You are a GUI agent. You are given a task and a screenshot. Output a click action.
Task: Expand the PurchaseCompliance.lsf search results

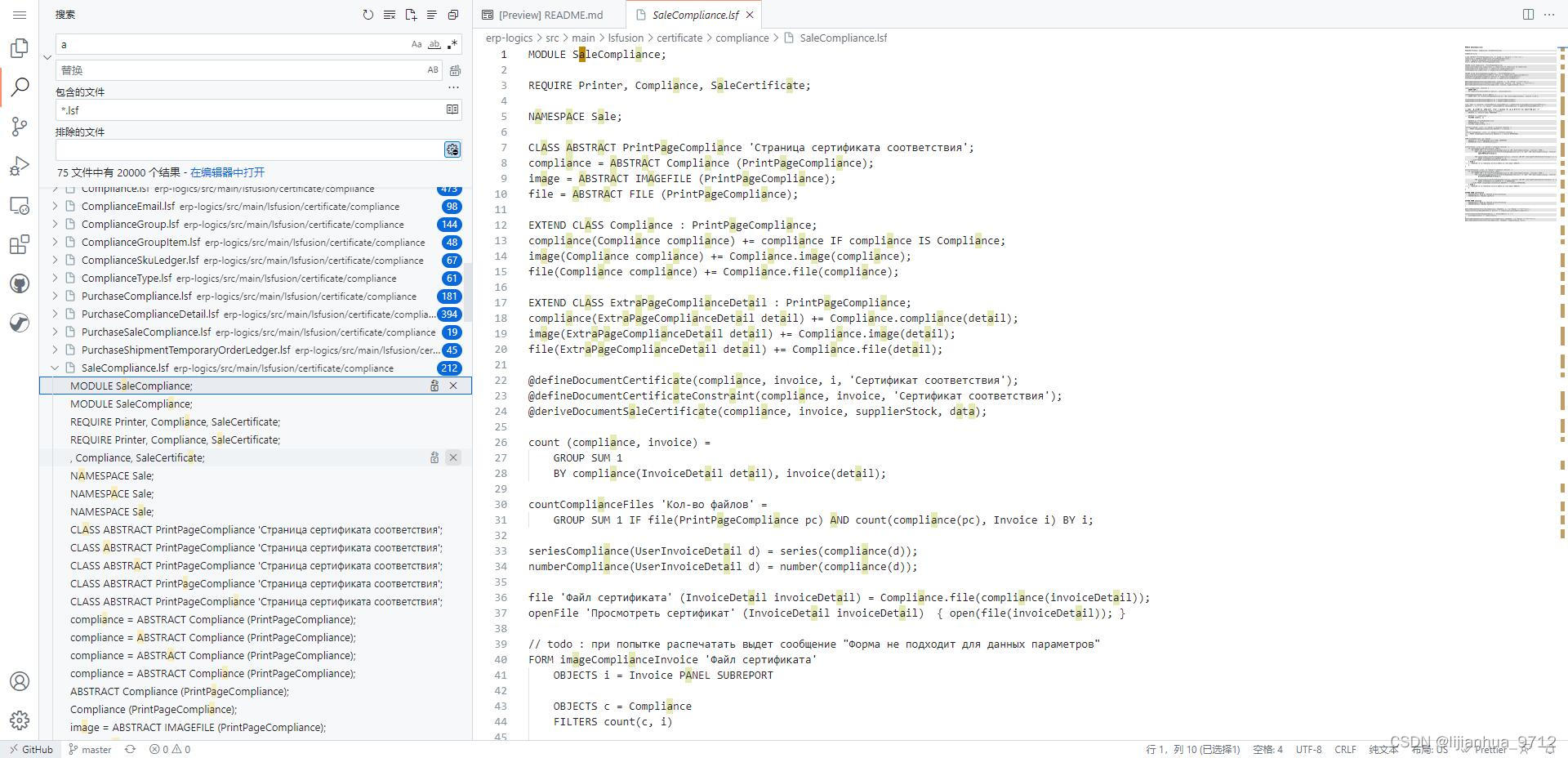(55, 296)
